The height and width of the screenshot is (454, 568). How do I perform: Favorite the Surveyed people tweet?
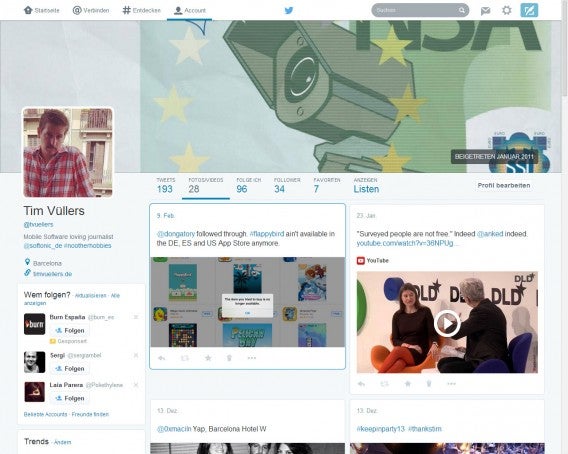(x=408, y=384)
